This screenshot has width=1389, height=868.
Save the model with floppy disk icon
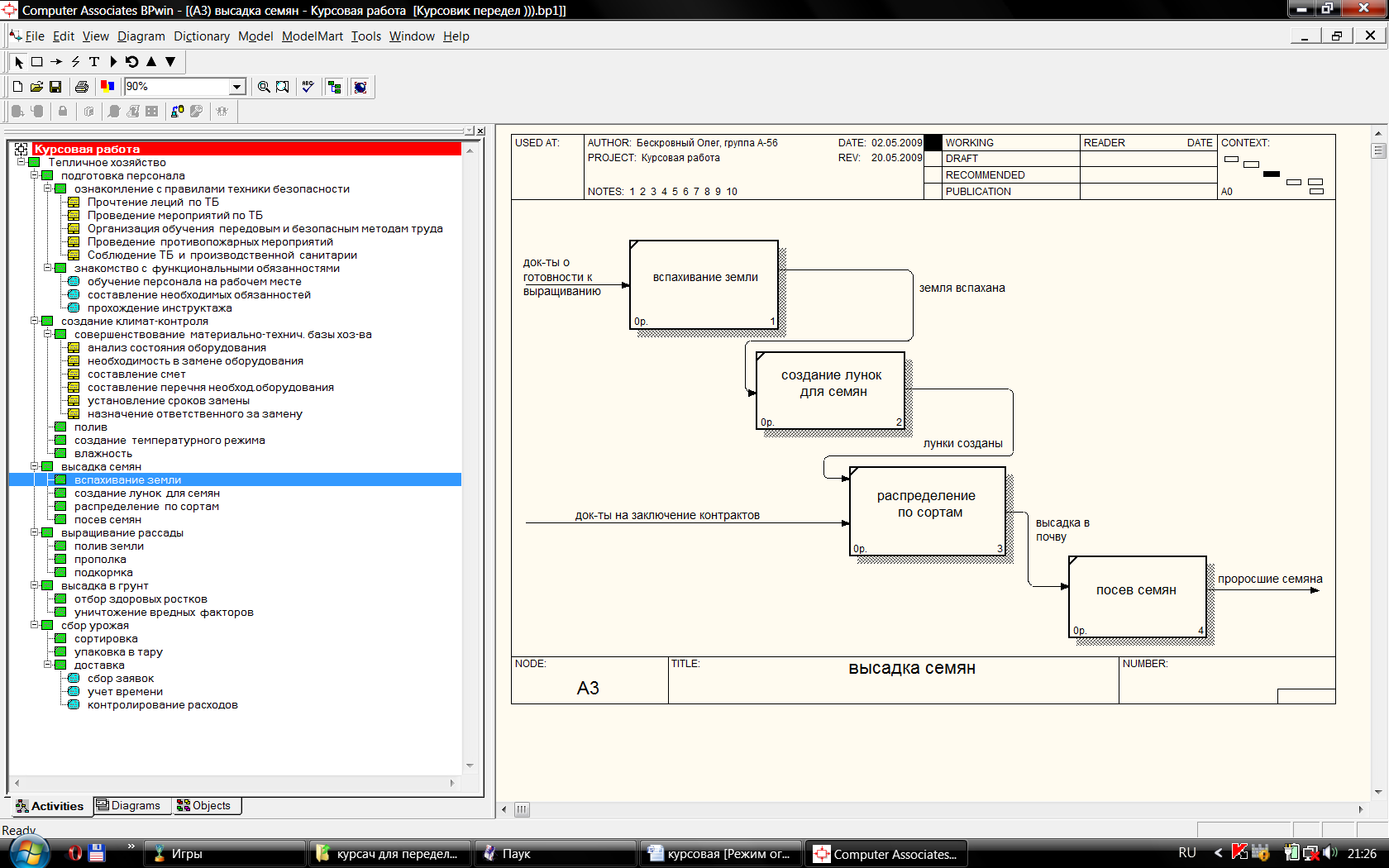click(55, 87)
